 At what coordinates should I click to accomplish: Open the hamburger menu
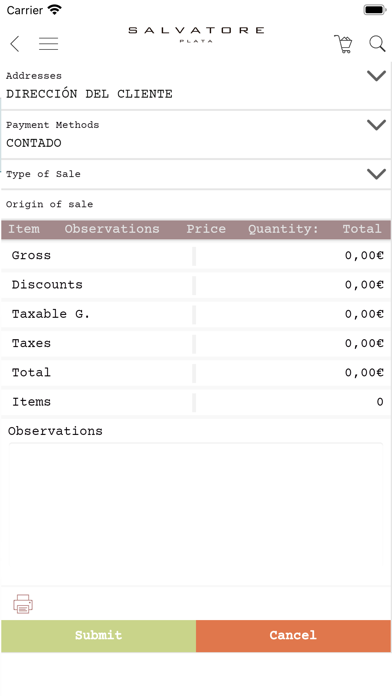48,44
